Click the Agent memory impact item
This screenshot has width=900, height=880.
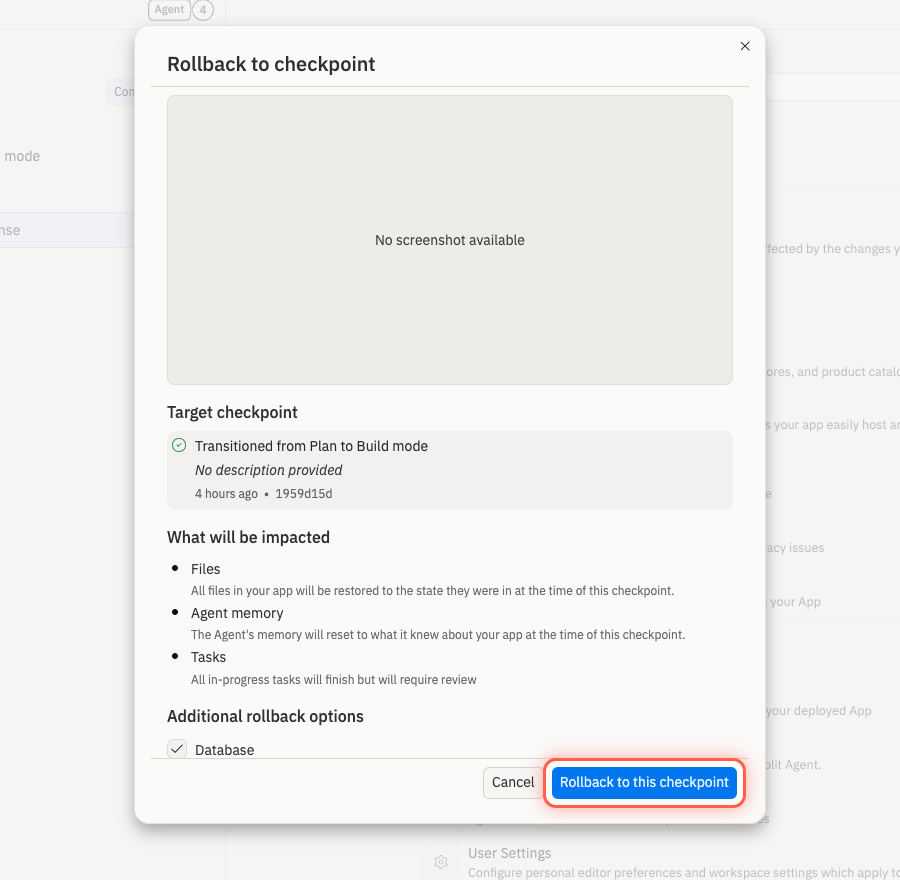[237, 613]
